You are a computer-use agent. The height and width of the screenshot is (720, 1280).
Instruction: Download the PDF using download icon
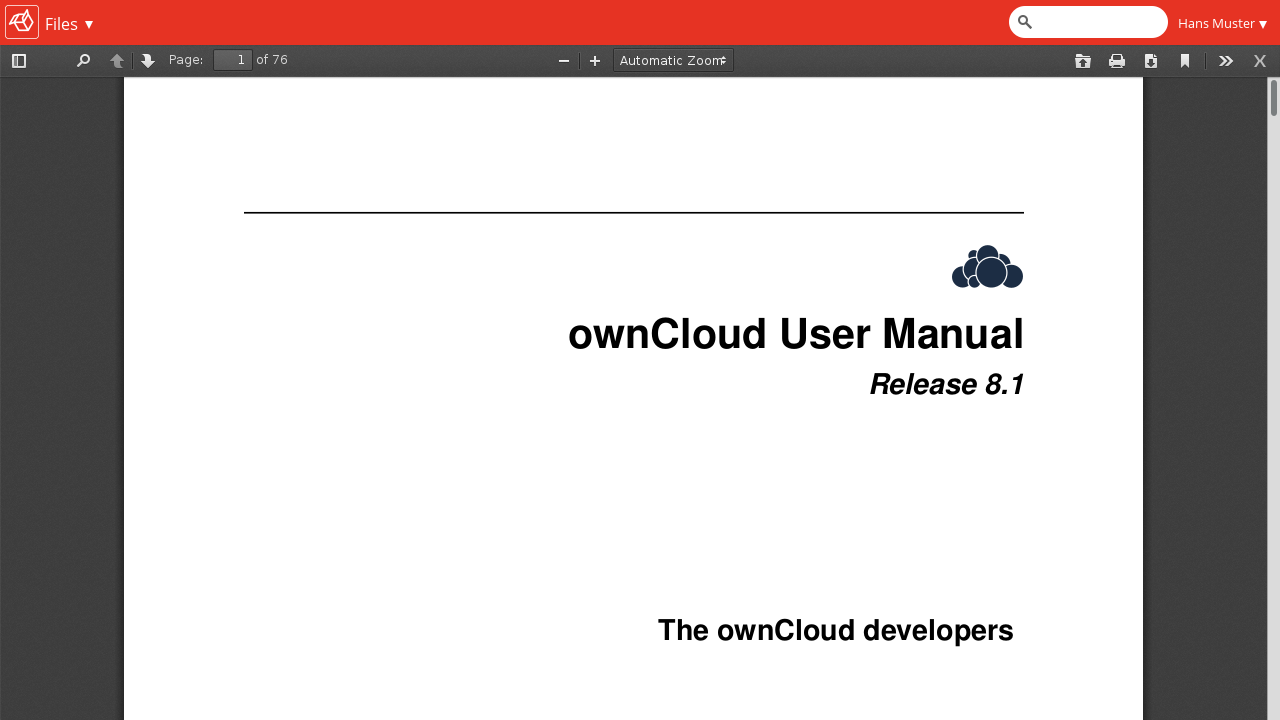coord(1151,61)
